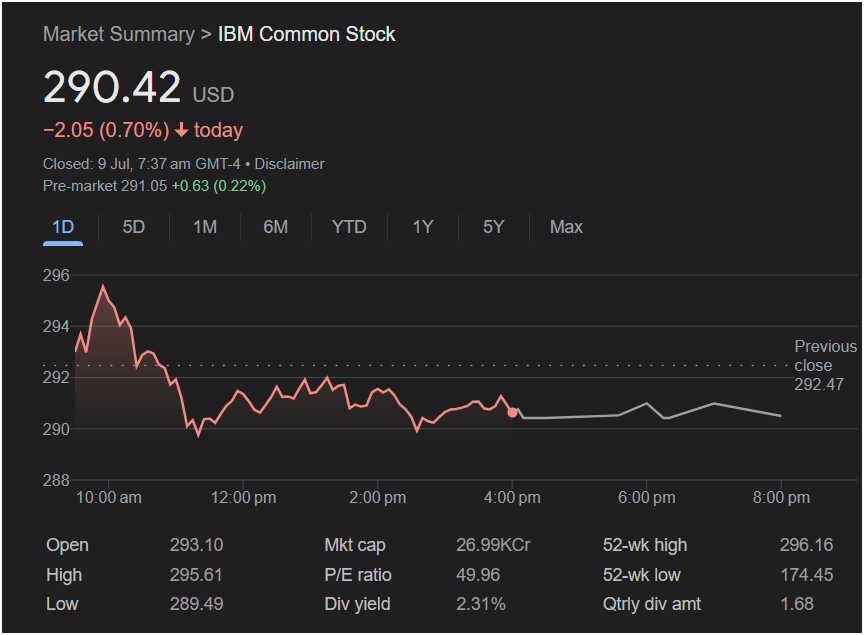Click the 52-wk low value 174.45

coord(807,575)
